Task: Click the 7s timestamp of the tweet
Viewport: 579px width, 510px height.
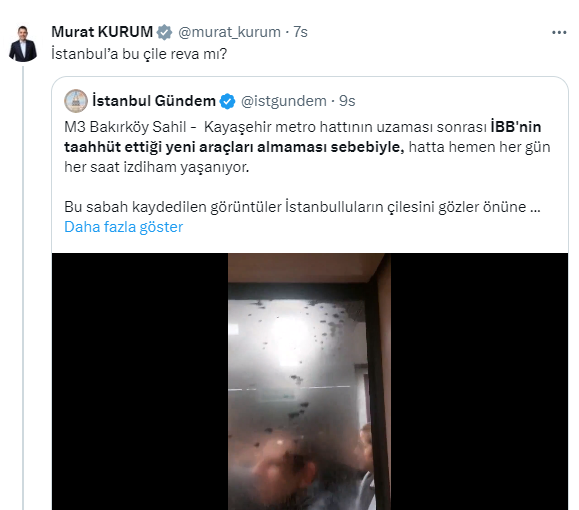Action: (300, 32)
